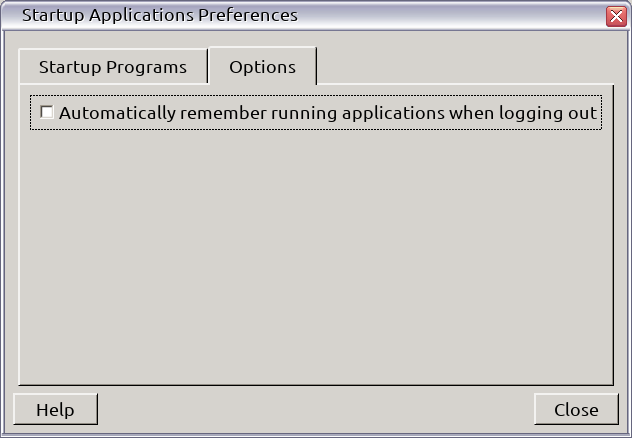Viewport: 632px width, 438px height.
Task: Click the red X icon in the title bar
Action: (616, 16)
